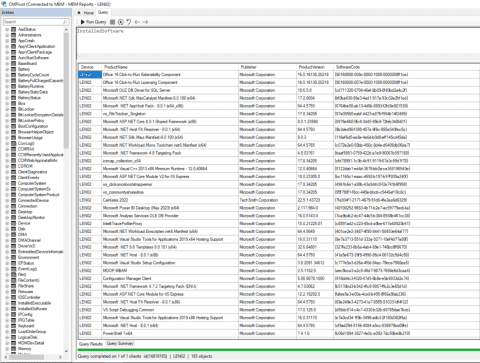Click the BaseBoard table icon
Image resolution: width=480 pixels, height=363 pixels.
coord(13,63)
